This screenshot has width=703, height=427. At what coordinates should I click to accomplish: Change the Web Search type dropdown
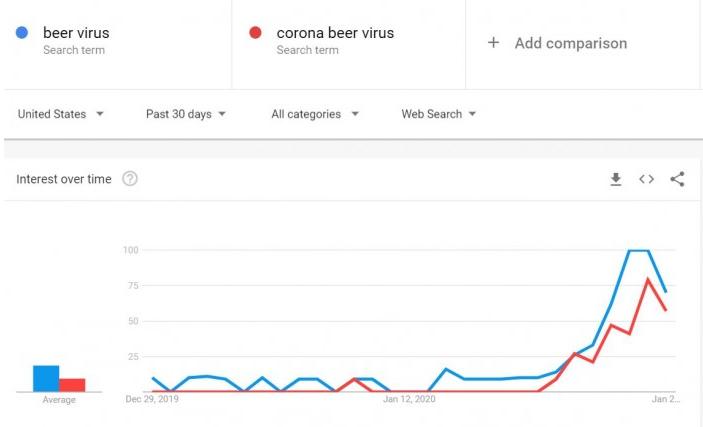point(439,114)
